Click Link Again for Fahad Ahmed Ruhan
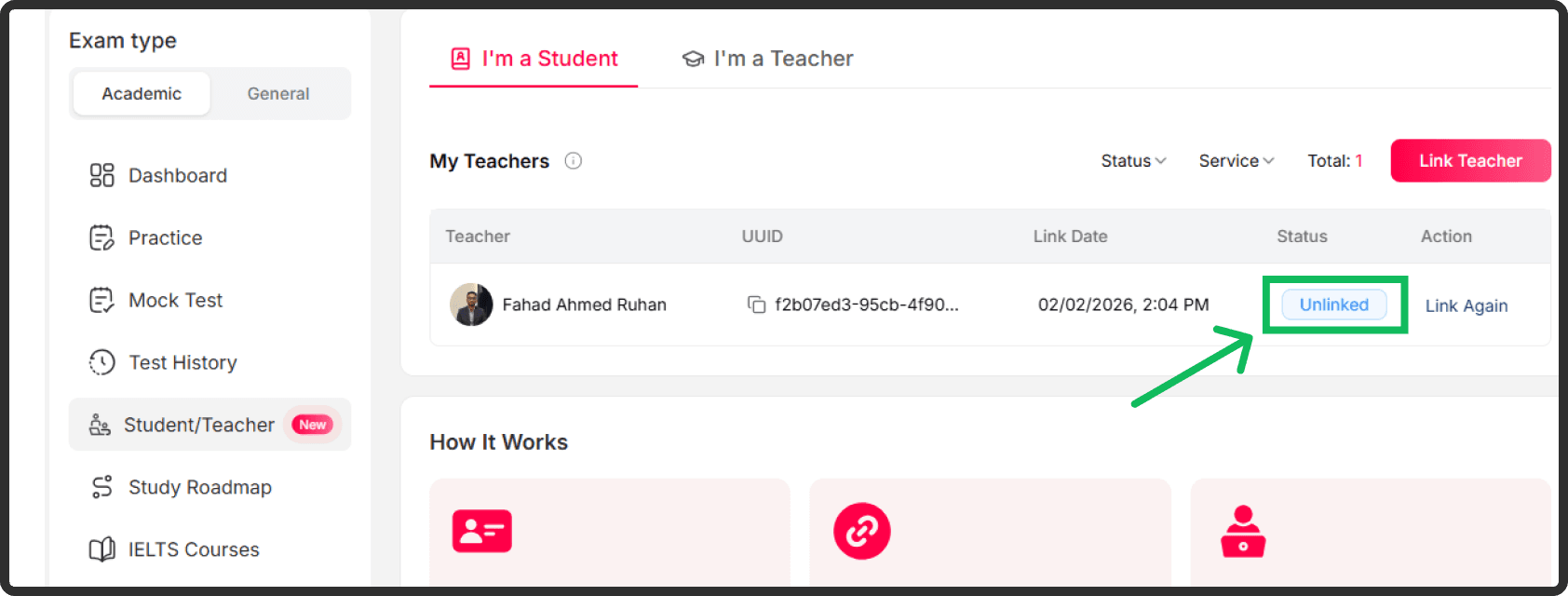 (1466, 305)
